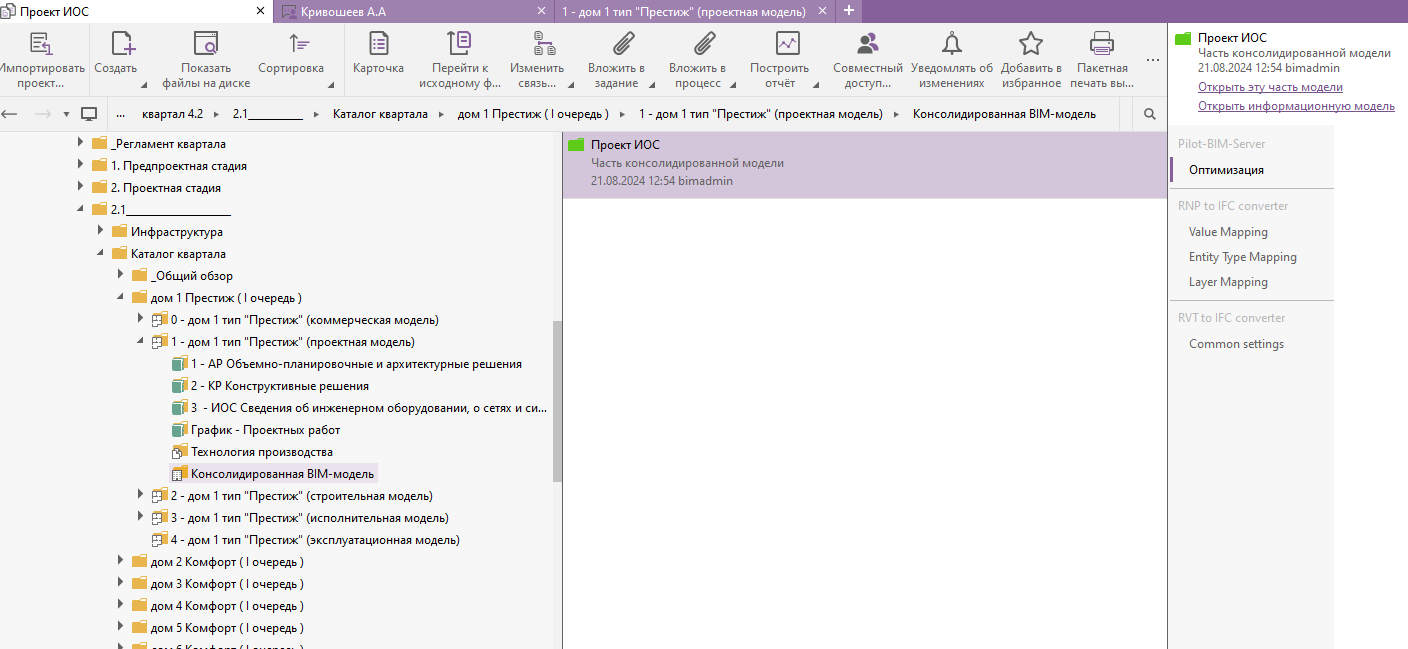1408x649 pixels.
Task: Expand the Инфраструктура folder
Action: 102,232
